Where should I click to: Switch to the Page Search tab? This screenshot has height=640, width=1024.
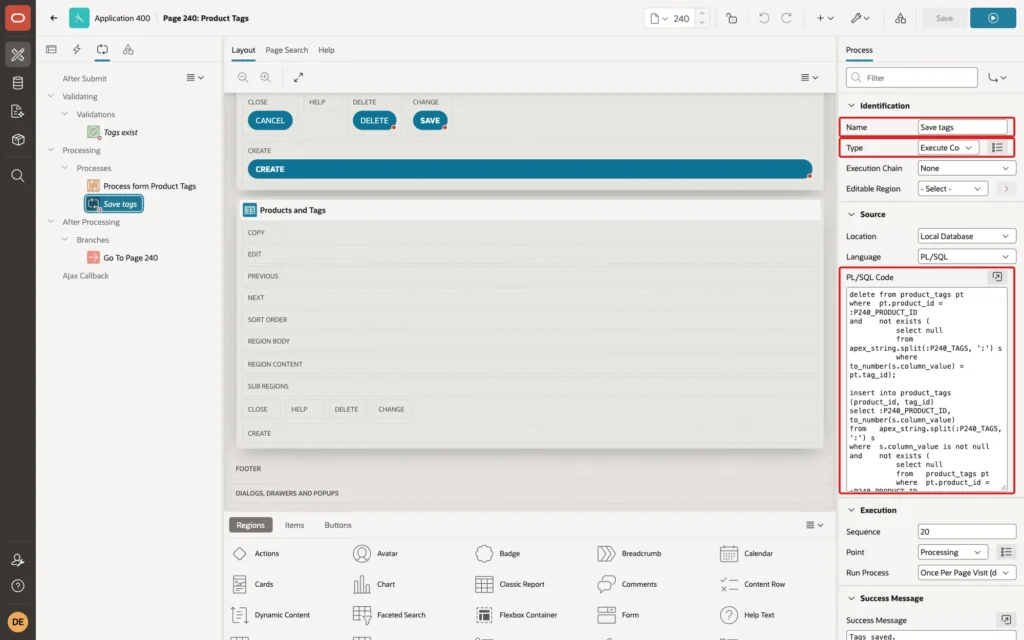(x=286, y=50)
